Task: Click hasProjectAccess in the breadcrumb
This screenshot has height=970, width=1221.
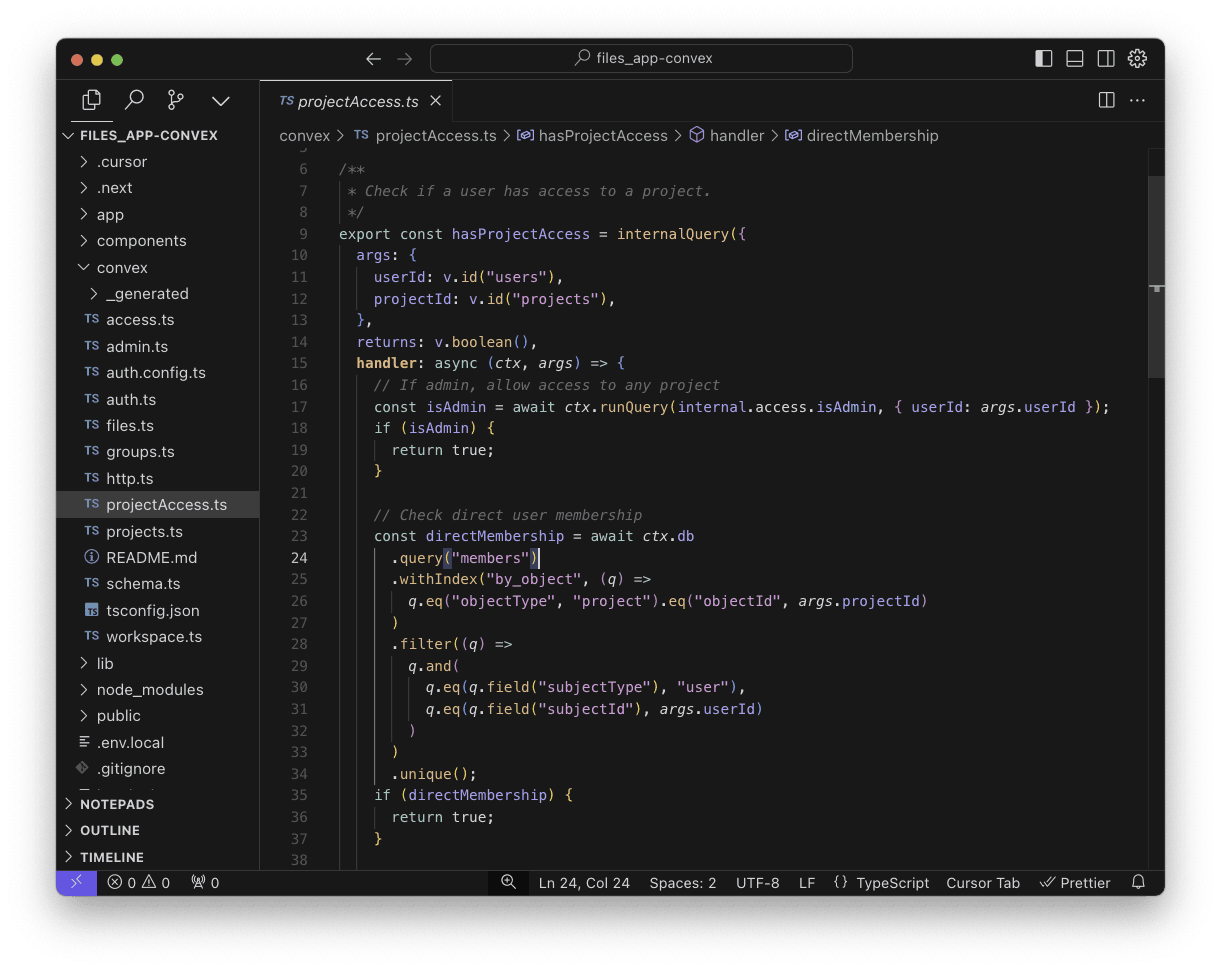Action: [602, 136]
